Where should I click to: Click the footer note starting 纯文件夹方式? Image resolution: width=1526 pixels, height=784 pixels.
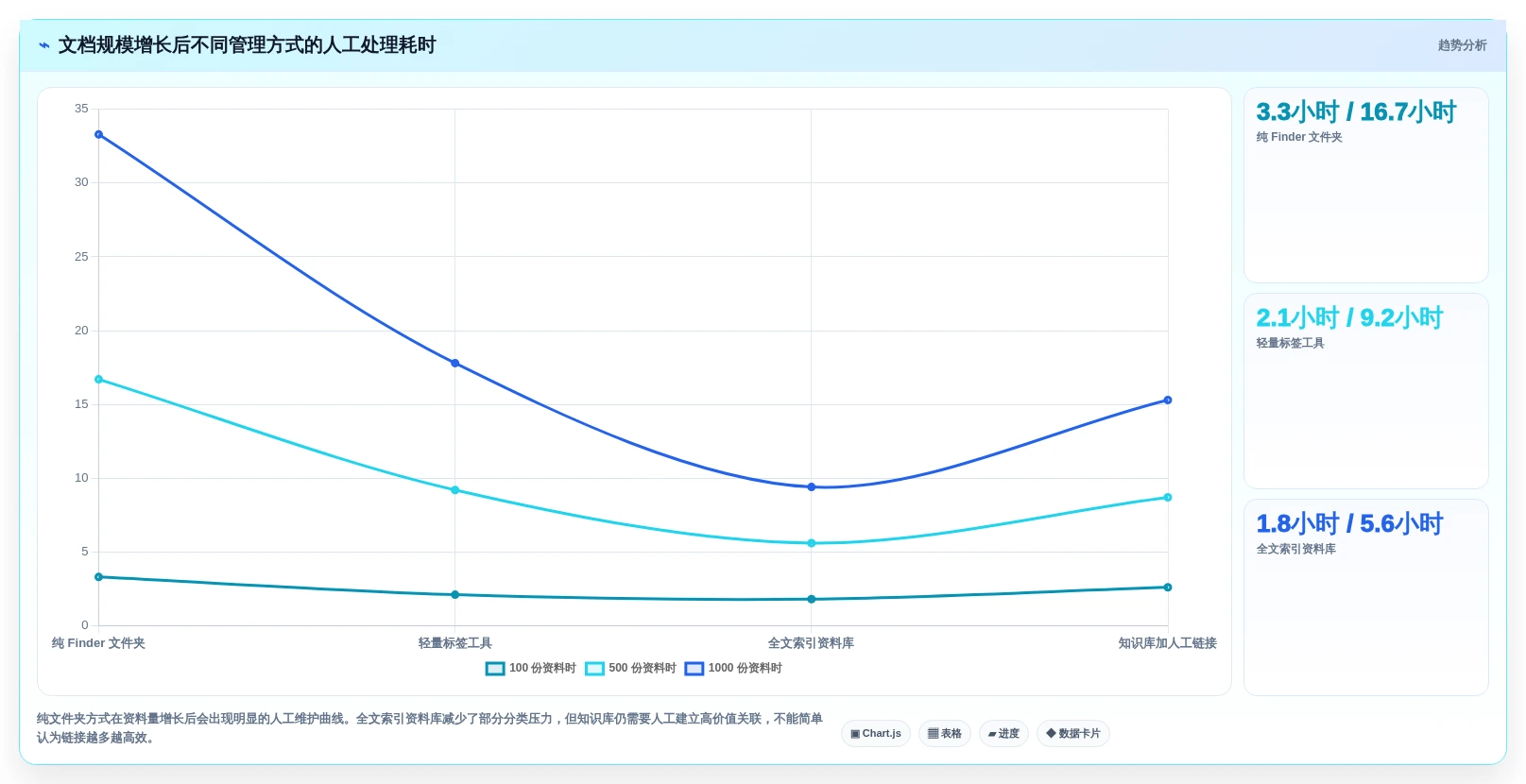430,728
